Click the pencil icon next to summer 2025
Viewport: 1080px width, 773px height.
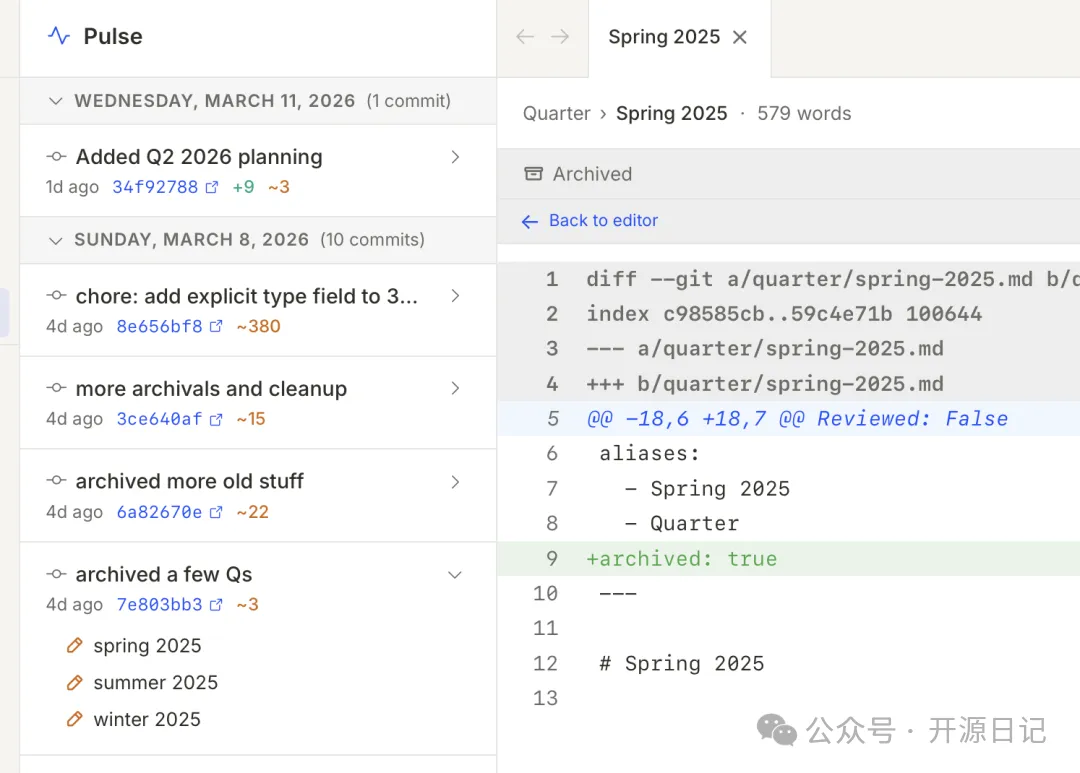74,683
